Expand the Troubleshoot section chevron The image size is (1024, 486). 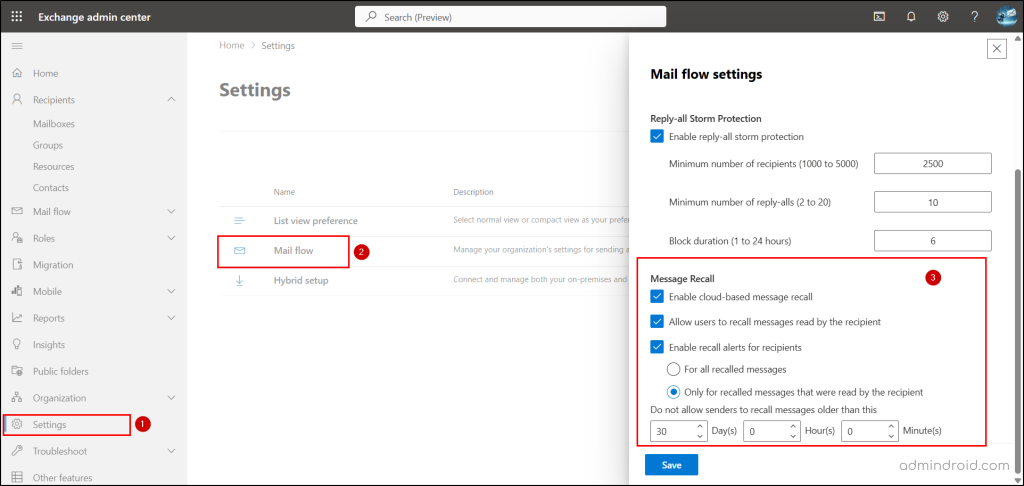(x=172, y=451)
